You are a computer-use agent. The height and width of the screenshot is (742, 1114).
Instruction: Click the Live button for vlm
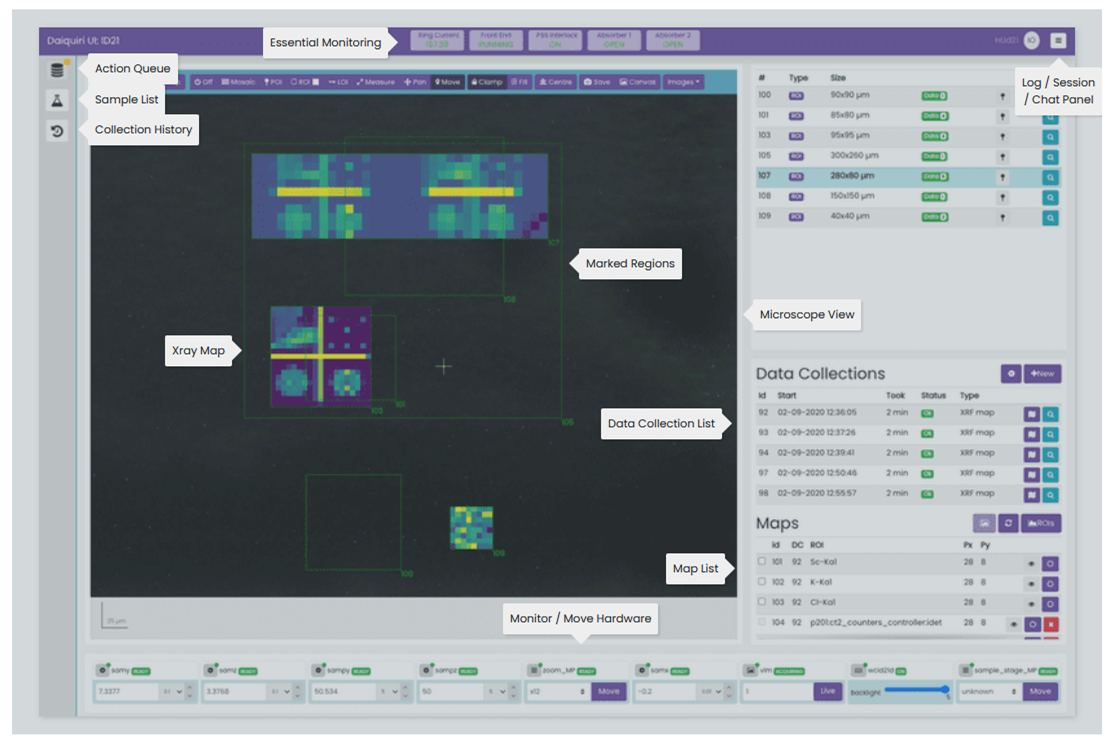tap(828, 692)
